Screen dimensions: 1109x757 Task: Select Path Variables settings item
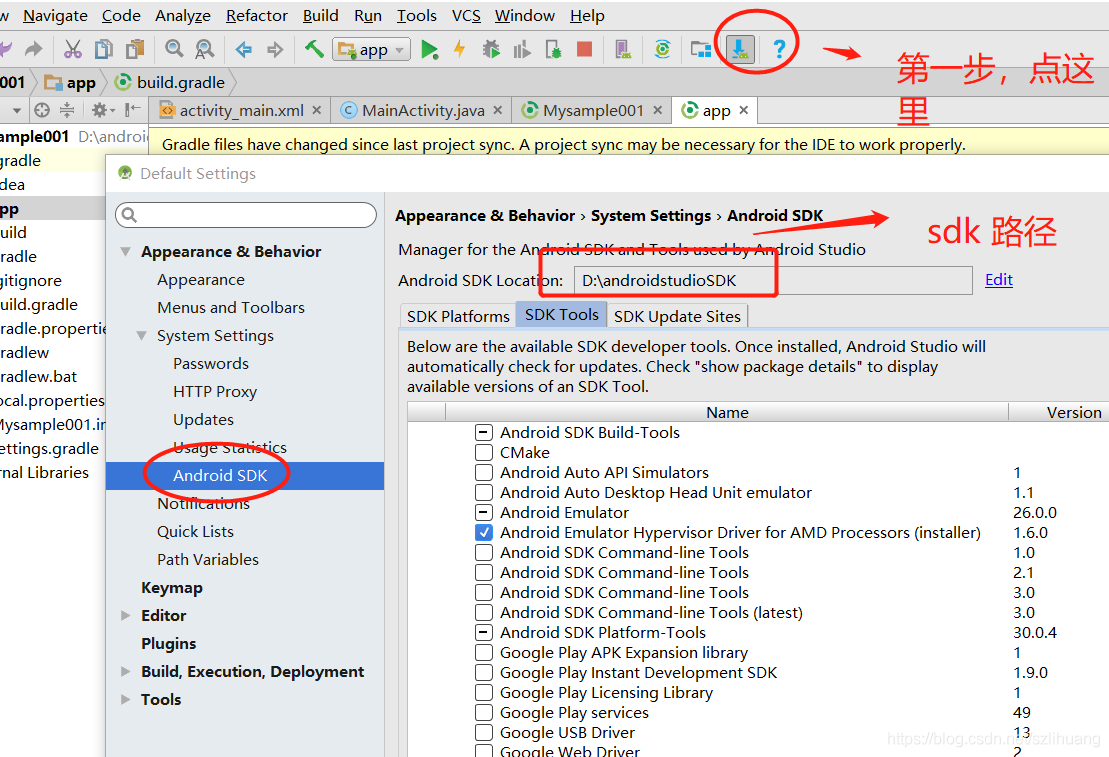(x=208, y=560)
